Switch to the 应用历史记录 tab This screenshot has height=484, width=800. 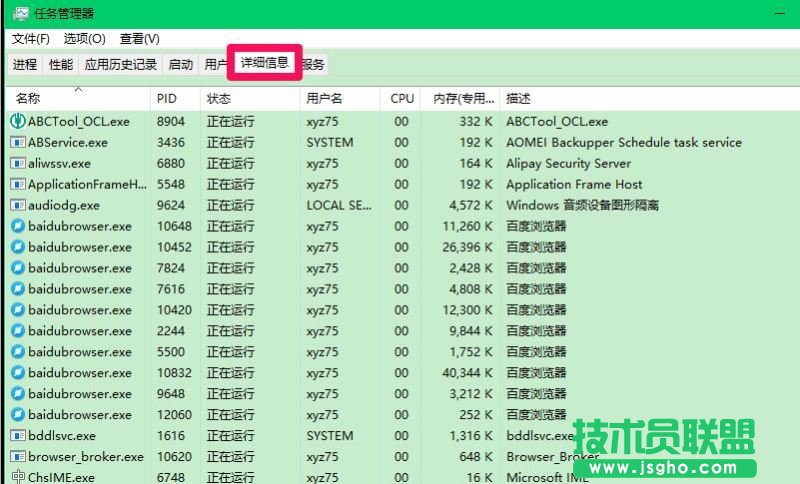121,65
